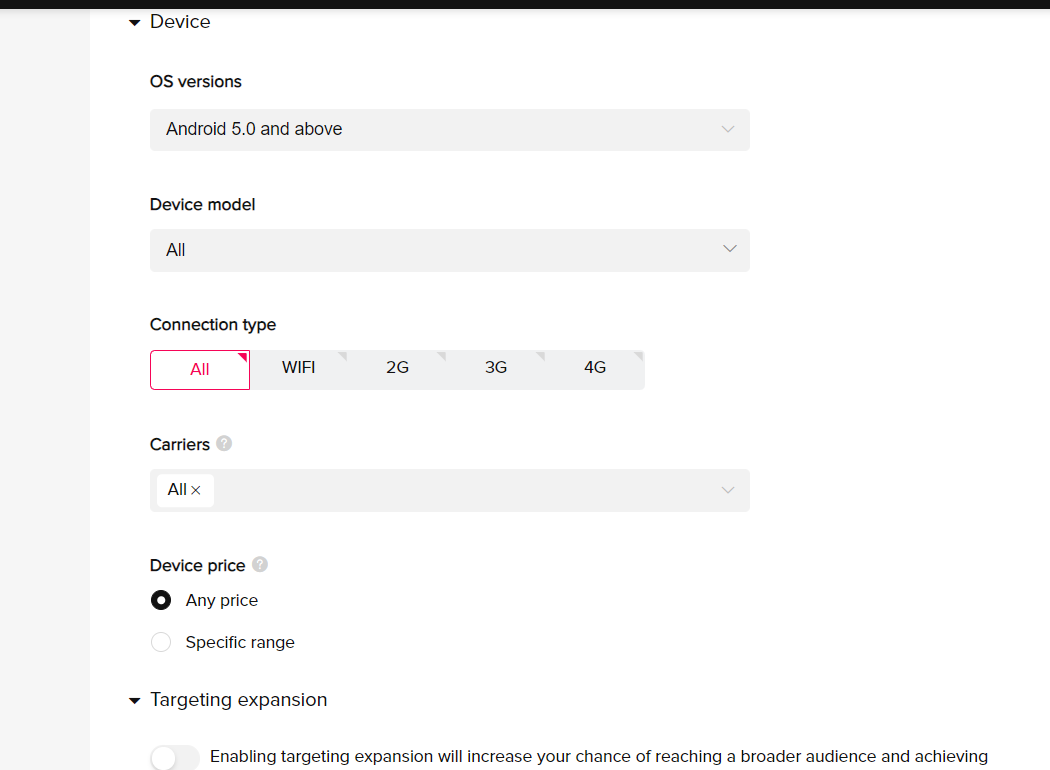Select WIFI connection type
Image resolution: width=1050 pixels, height=770 pixels.
(x=299, y=370)
